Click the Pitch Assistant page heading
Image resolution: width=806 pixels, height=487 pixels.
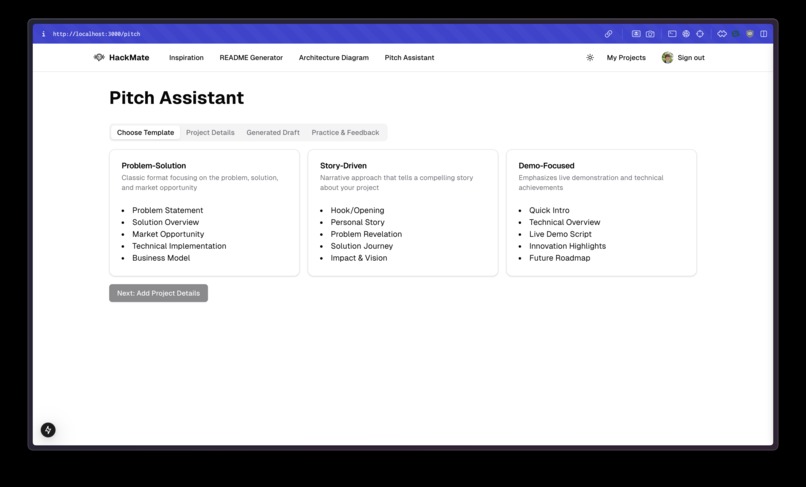(x=176, y=98)
